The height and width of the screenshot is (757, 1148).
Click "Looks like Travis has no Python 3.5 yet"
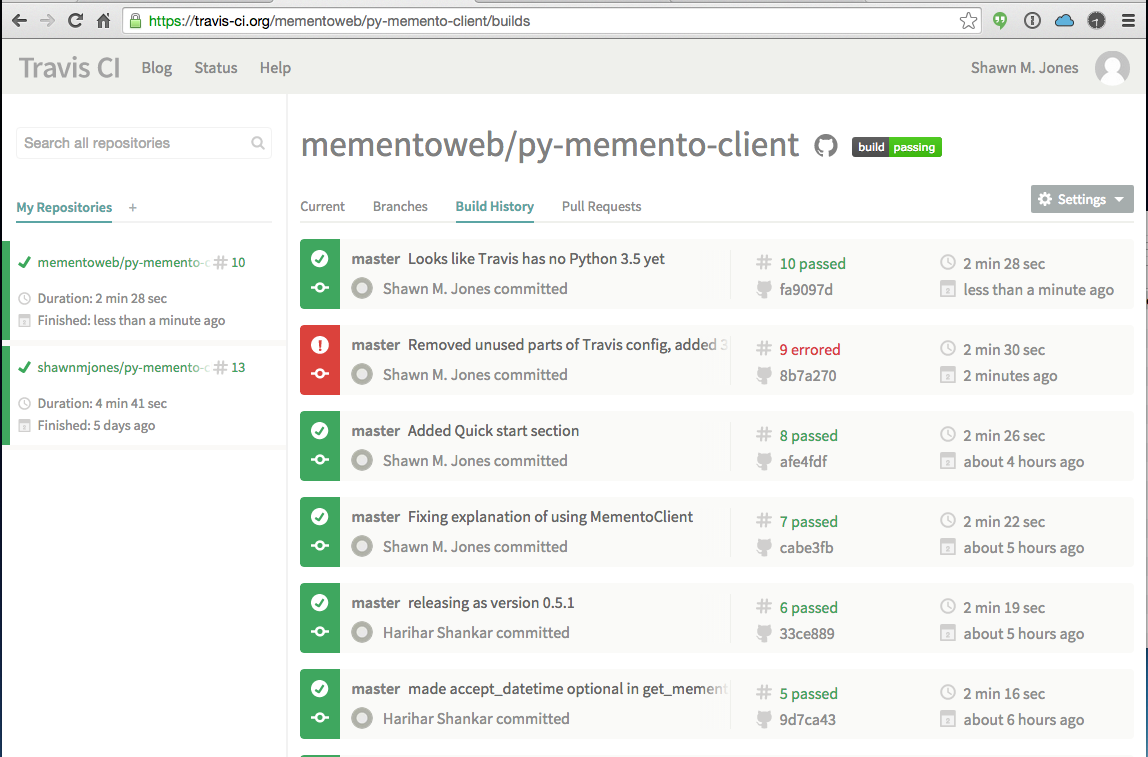[536, 258]
